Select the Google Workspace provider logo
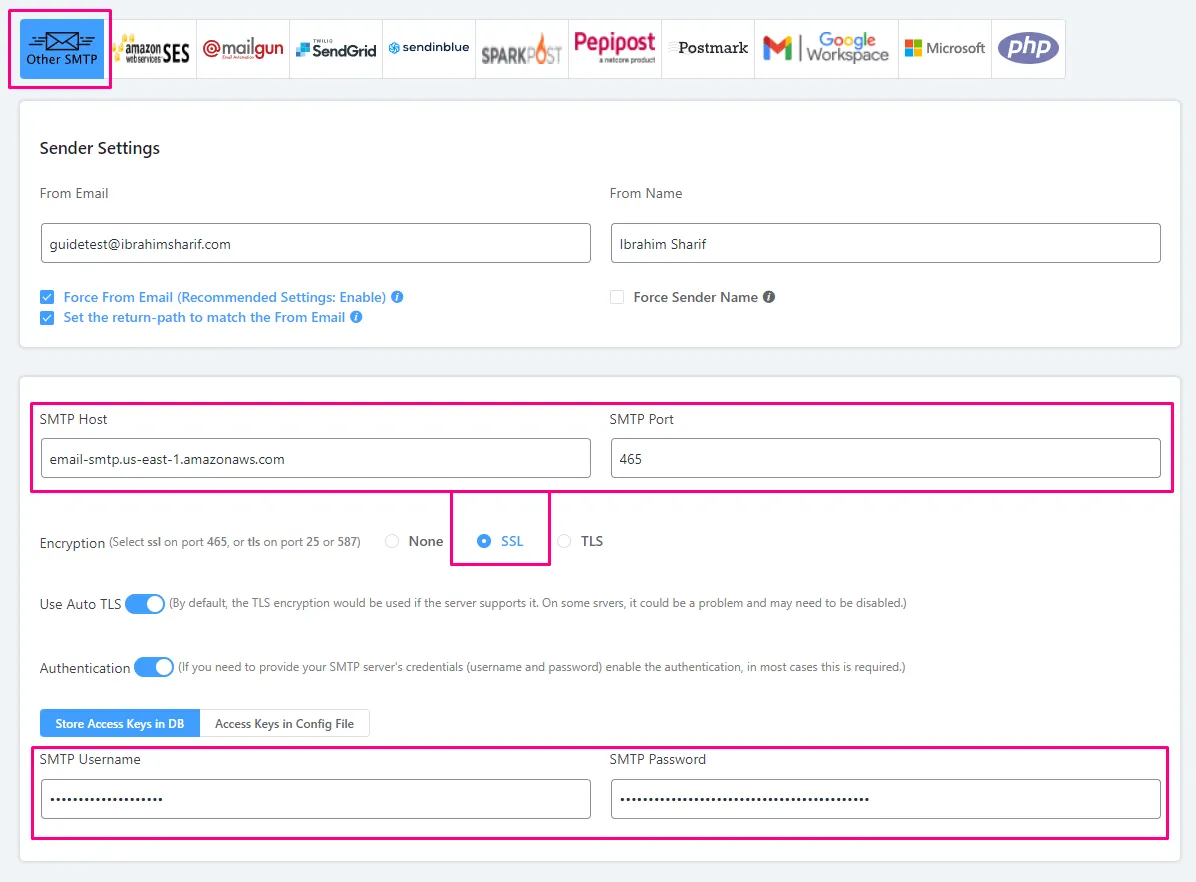Image resolution: width=1196 pixels, height=882 pixels. click(826, 49)
